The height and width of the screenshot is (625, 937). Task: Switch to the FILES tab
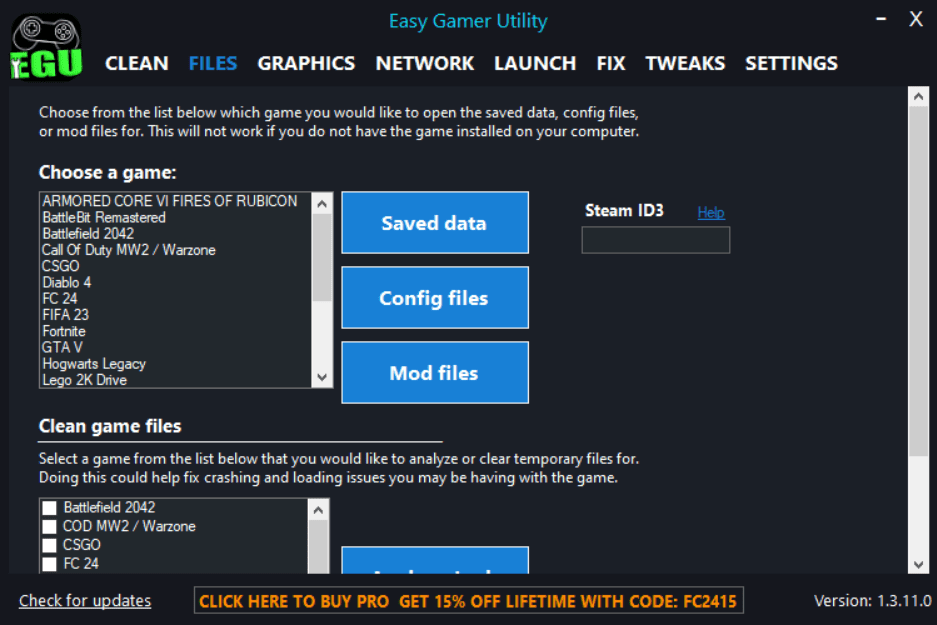pyautogui.click(x=213, y=63)
